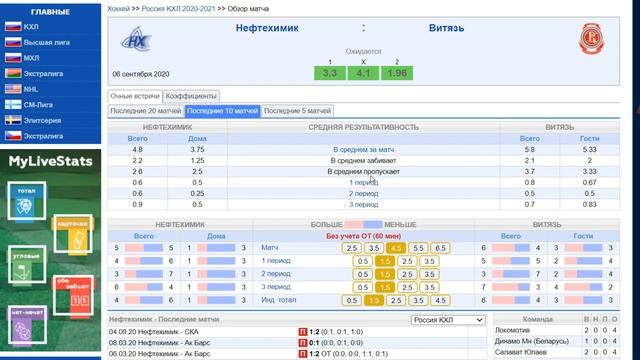Click the Нефтехимик team logo

[136, 40]
